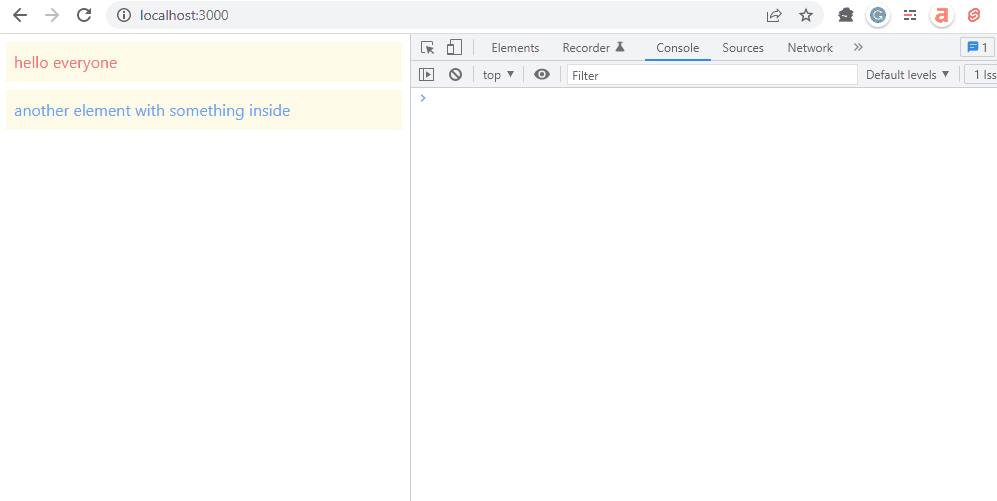Open the 1 message issues badge
The height and width of the screenshot is (501, 997).
coord(977,48)
